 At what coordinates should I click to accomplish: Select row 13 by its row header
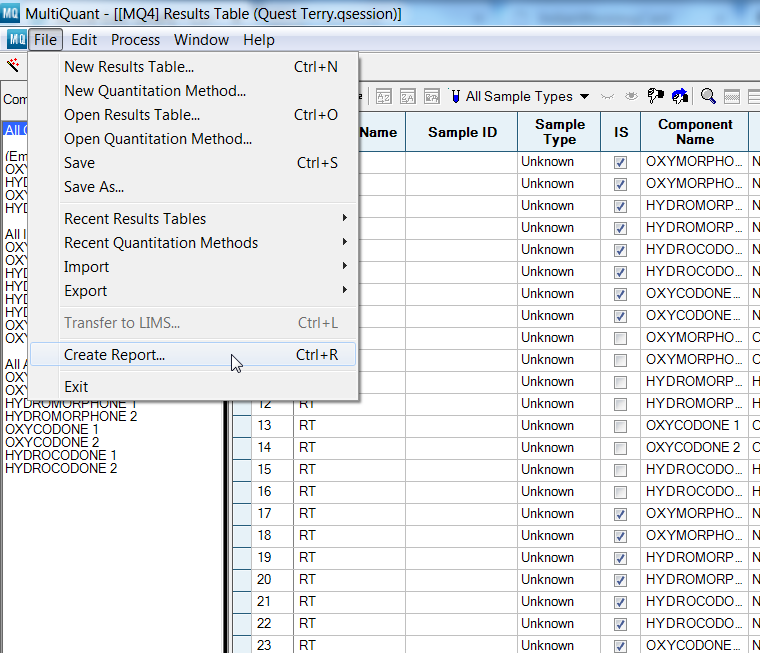pos(242,426)
